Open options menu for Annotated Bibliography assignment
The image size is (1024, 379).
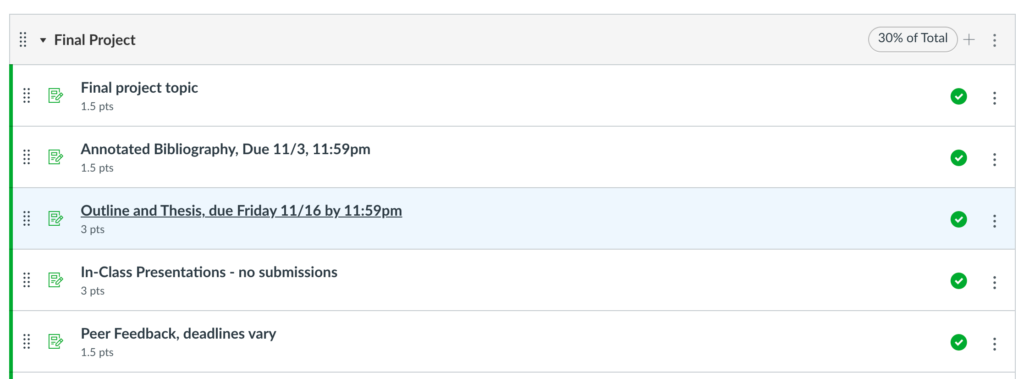pos(995,159)
